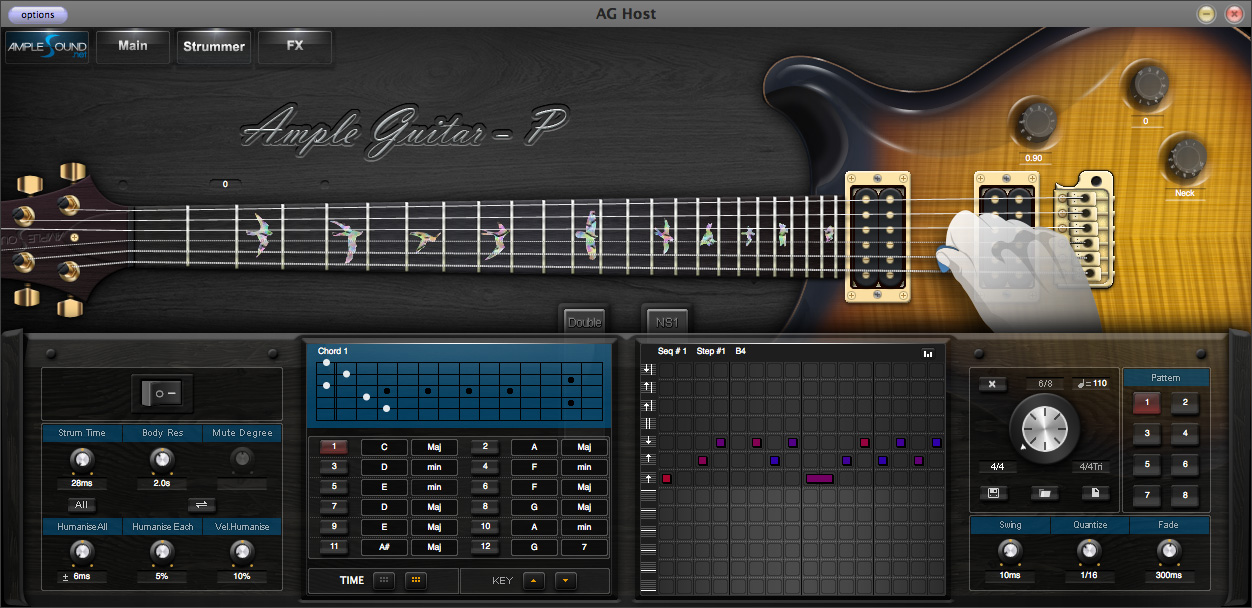Viewport: 1252px width, 608px height.
Task: Select chord slot 12 button
Action: pos(484,547)
